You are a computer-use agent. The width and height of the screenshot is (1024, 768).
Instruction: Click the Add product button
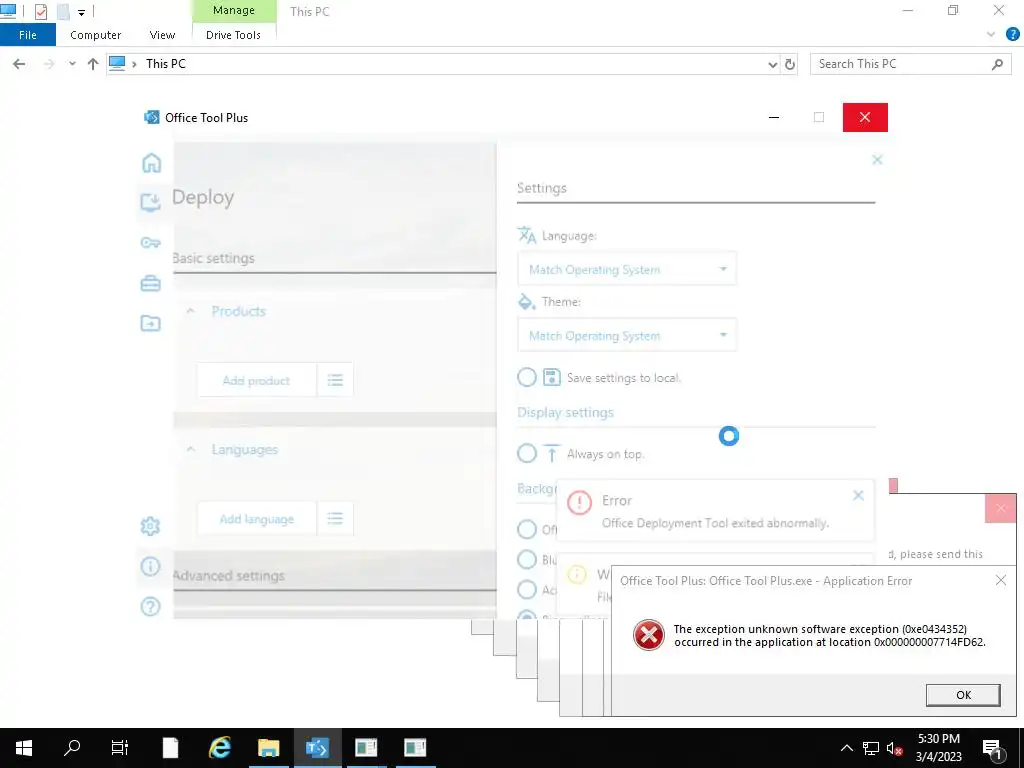tap(256, 380)
